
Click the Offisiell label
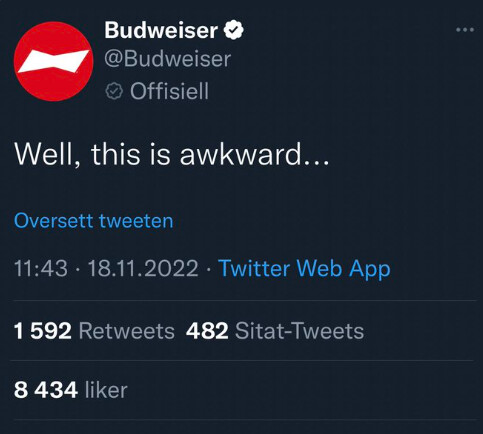point(169,91)
